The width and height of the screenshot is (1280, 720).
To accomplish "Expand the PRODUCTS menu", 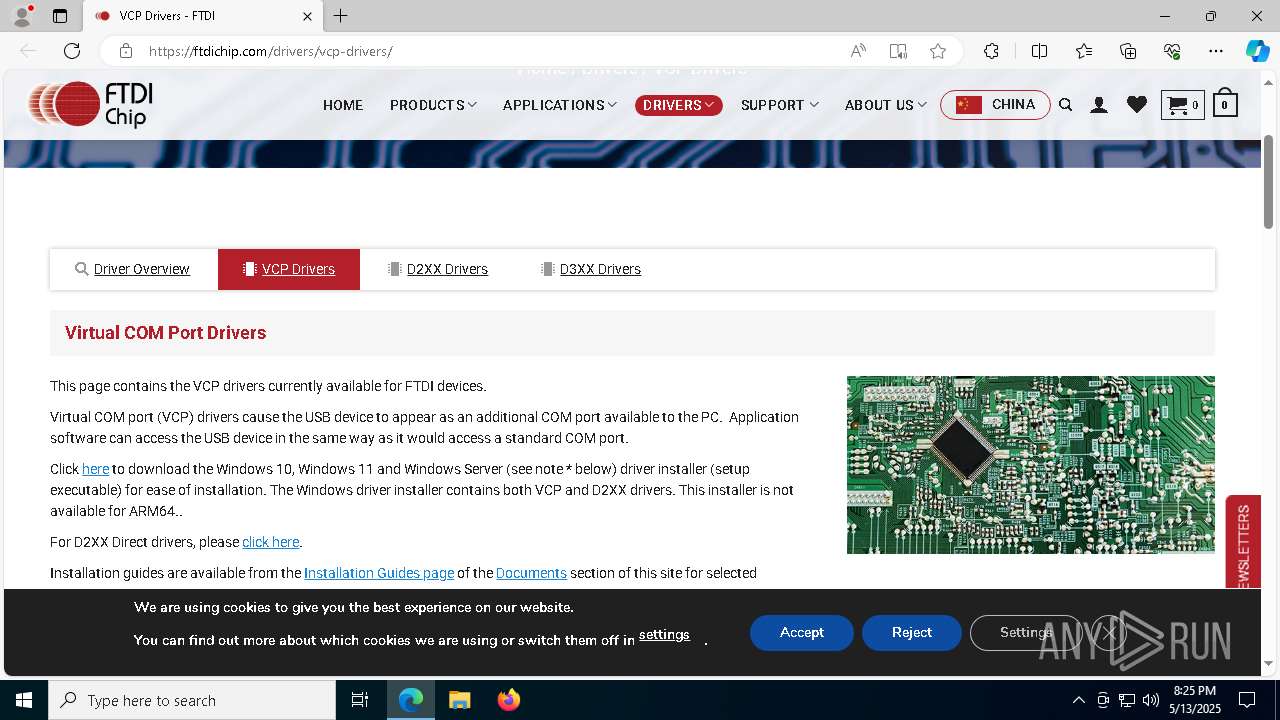I will (x=433, y=105).
